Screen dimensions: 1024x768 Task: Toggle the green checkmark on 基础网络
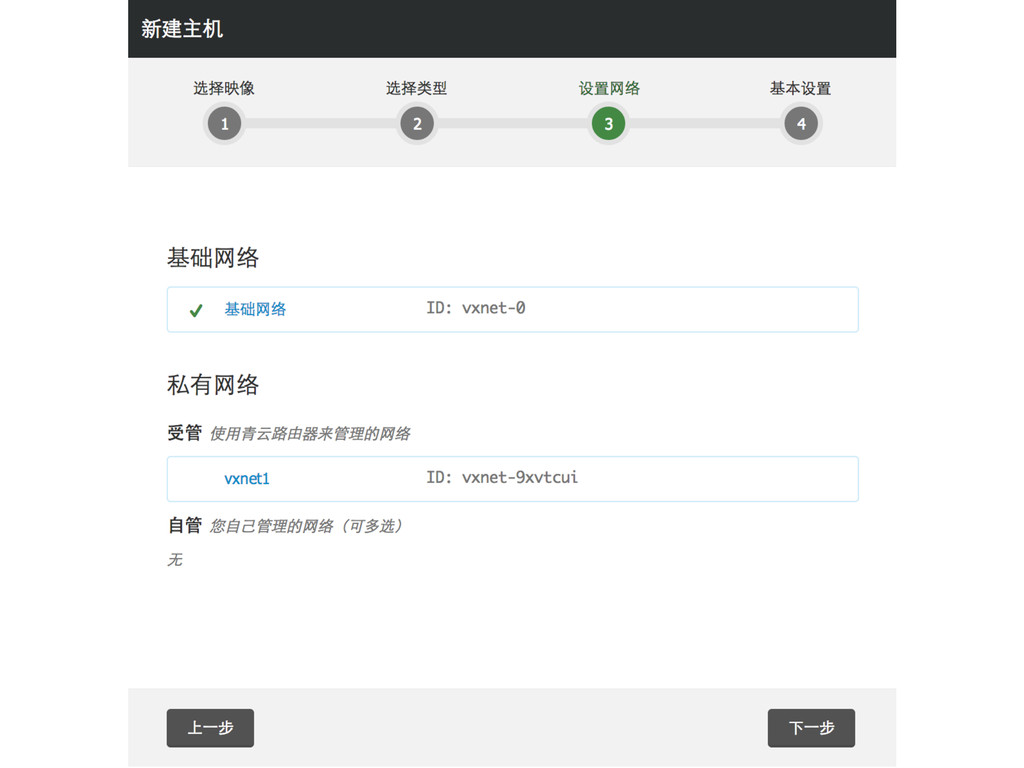coord(196,311)
